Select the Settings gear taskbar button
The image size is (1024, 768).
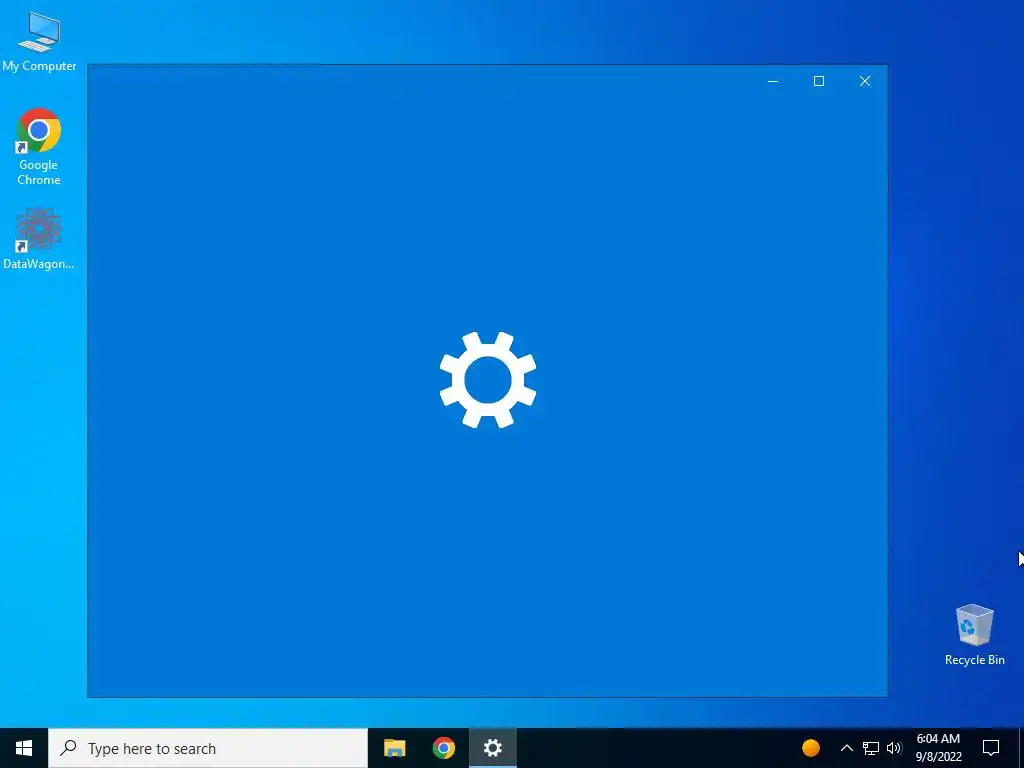492,748
